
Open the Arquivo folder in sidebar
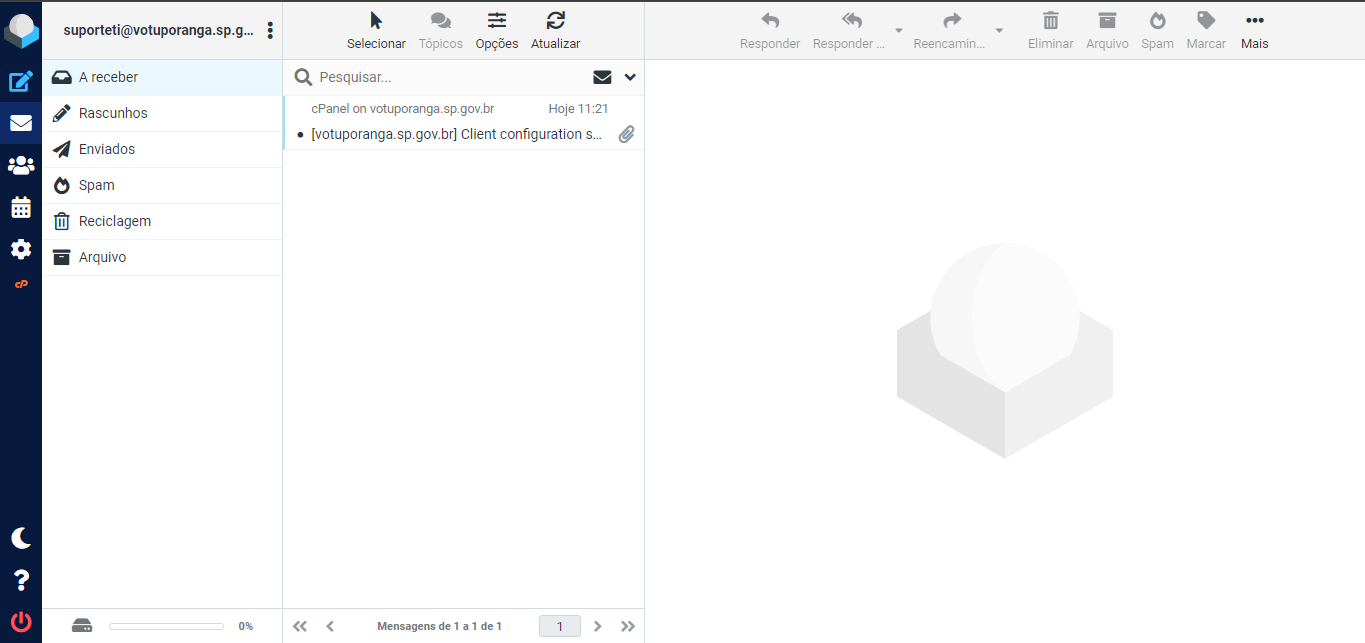pos(162,257)
